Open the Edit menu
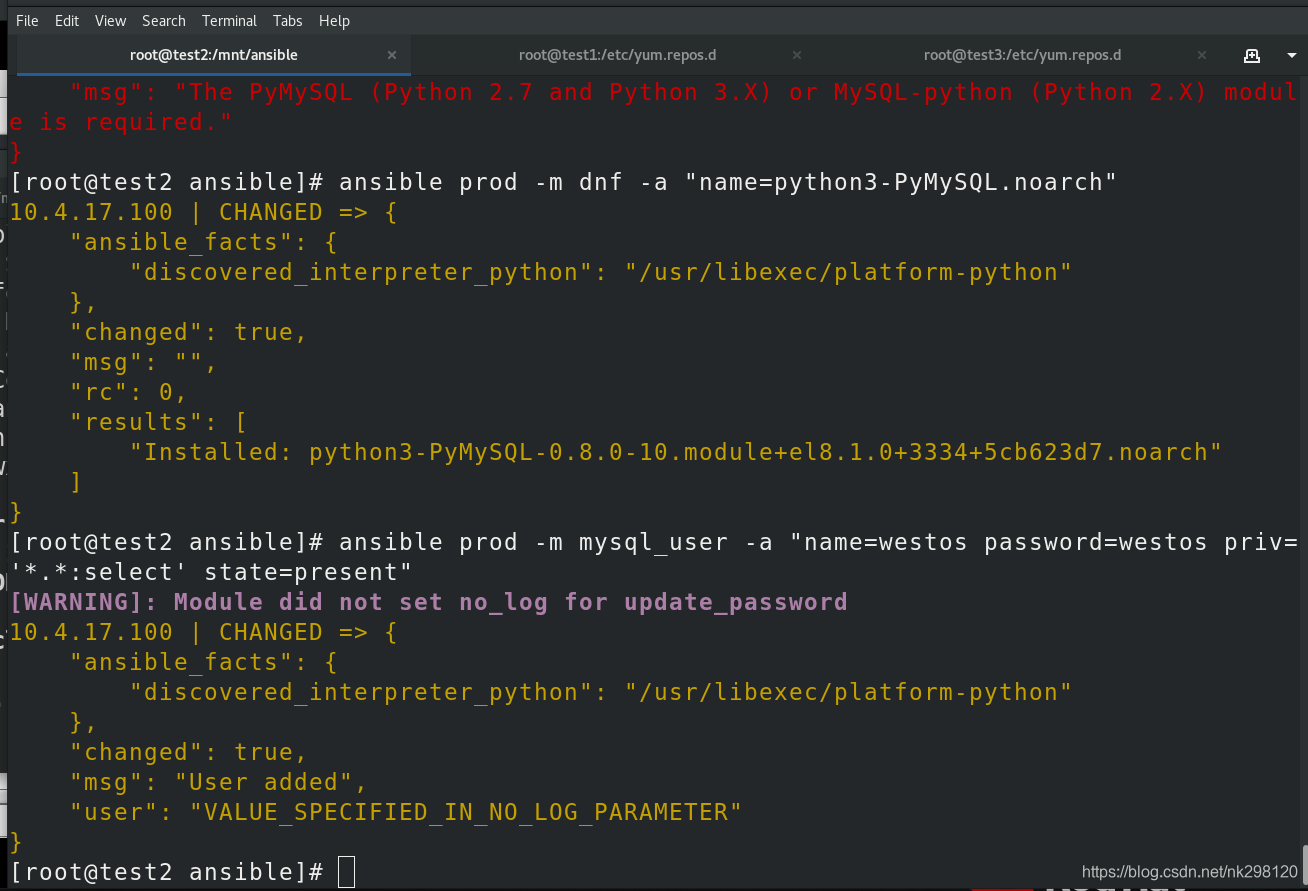This screenshot has width=1308, height=891. pos(67,20)
